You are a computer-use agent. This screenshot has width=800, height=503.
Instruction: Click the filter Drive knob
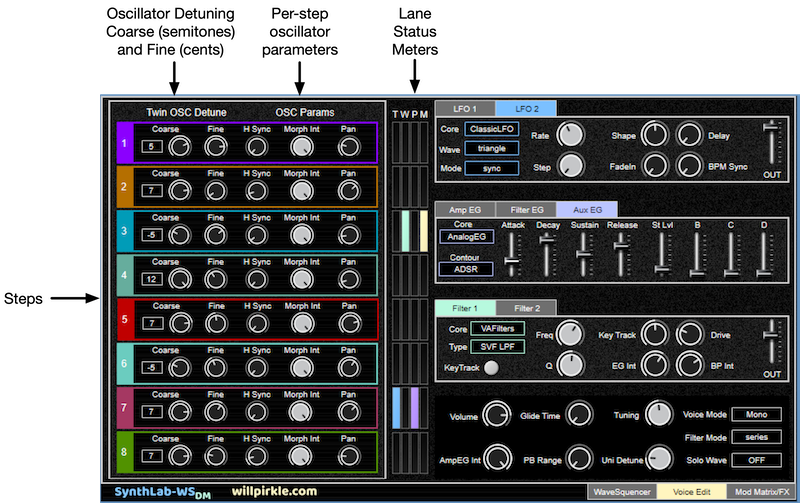[689, 335]
